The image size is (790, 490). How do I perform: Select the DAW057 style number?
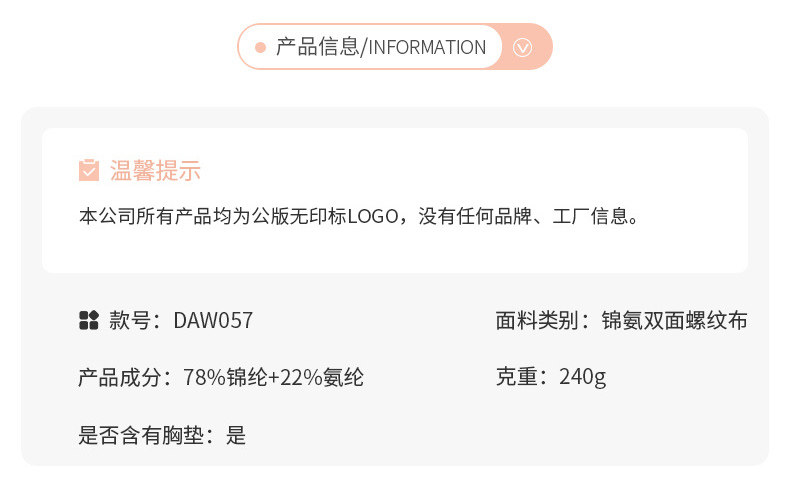tap(213, 321)
